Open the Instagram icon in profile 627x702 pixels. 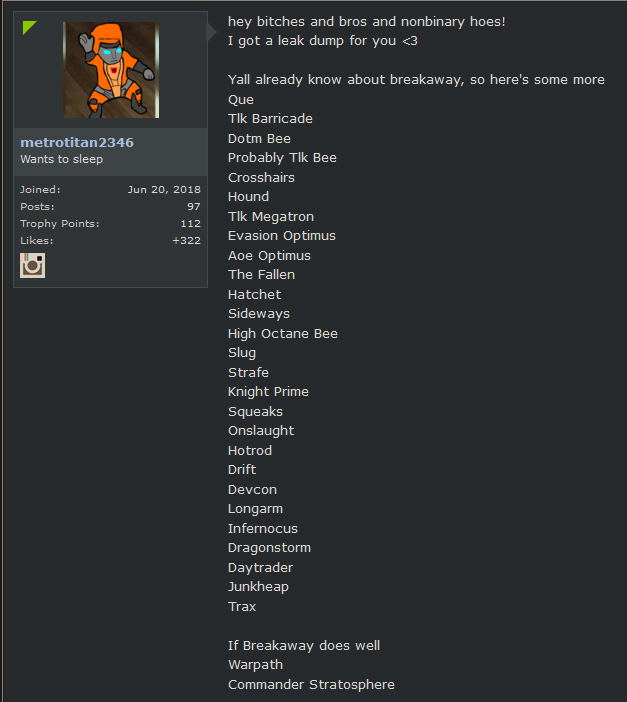[32, 265]
